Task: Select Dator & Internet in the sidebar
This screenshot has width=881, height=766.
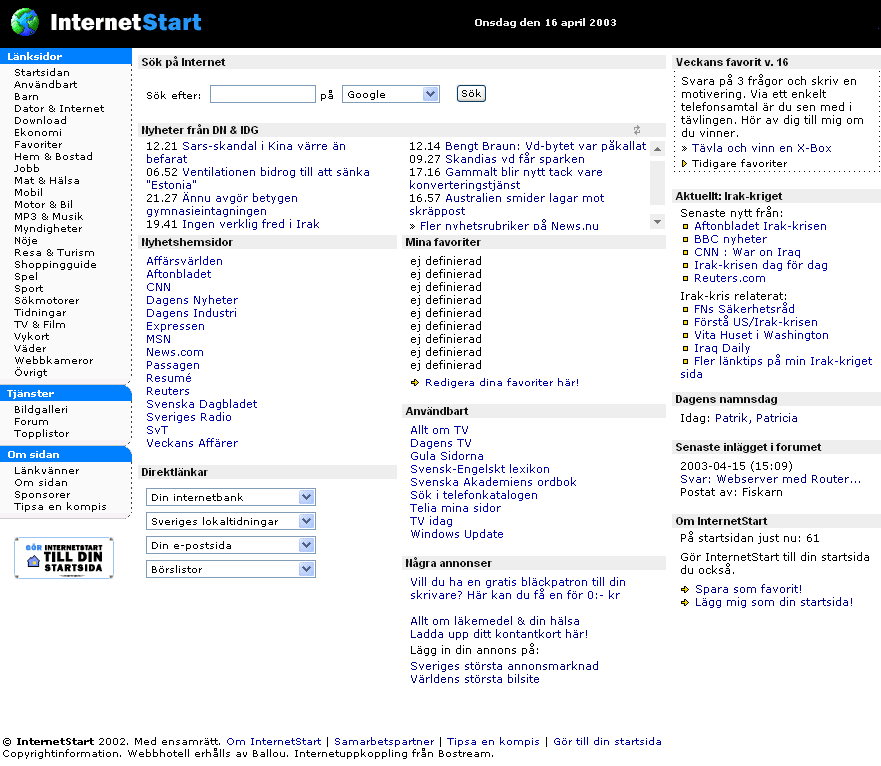Action: tap(59, 108)
